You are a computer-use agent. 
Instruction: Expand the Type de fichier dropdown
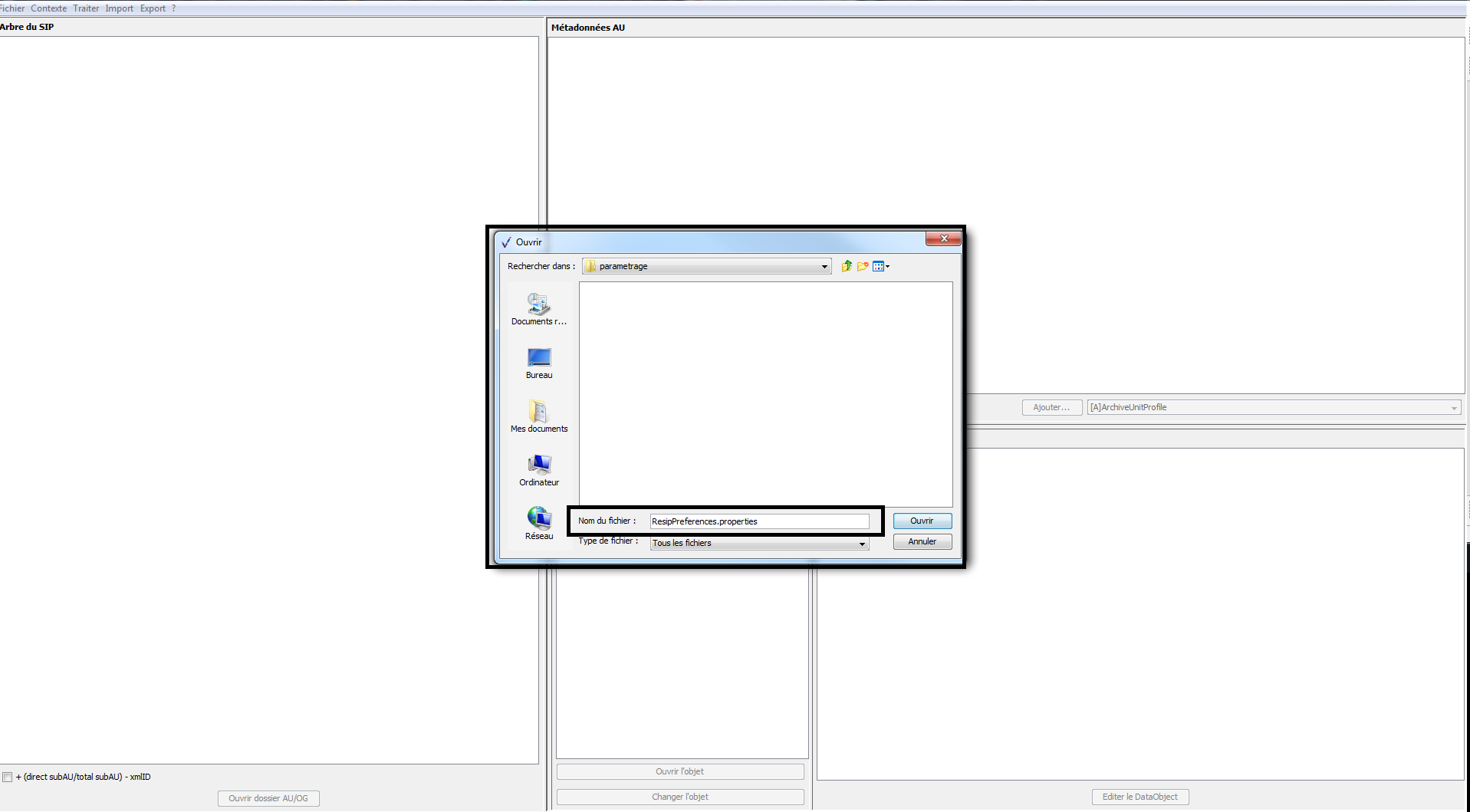coord(862,544)
